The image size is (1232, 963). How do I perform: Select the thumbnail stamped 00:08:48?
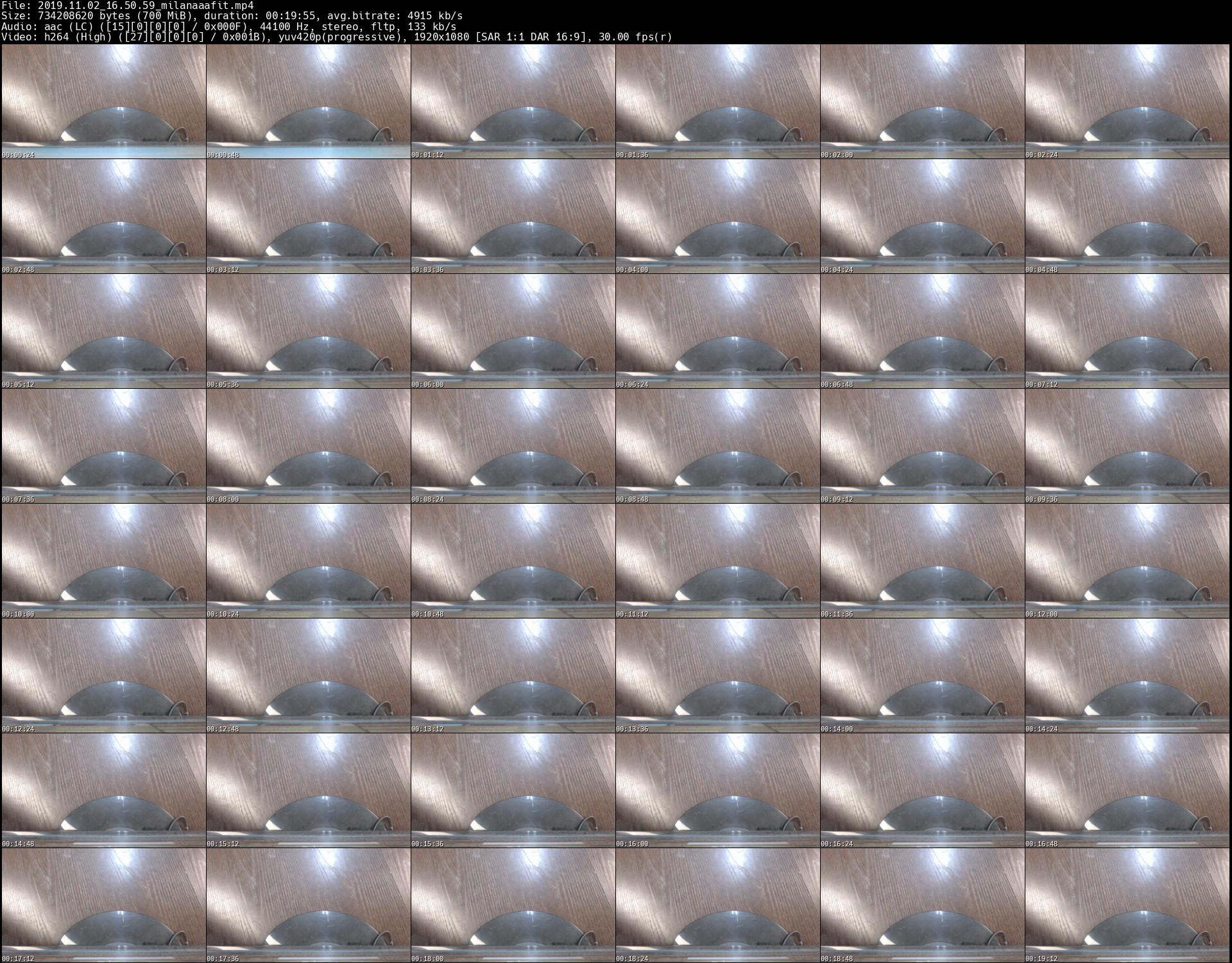click(x=717, y=446)
